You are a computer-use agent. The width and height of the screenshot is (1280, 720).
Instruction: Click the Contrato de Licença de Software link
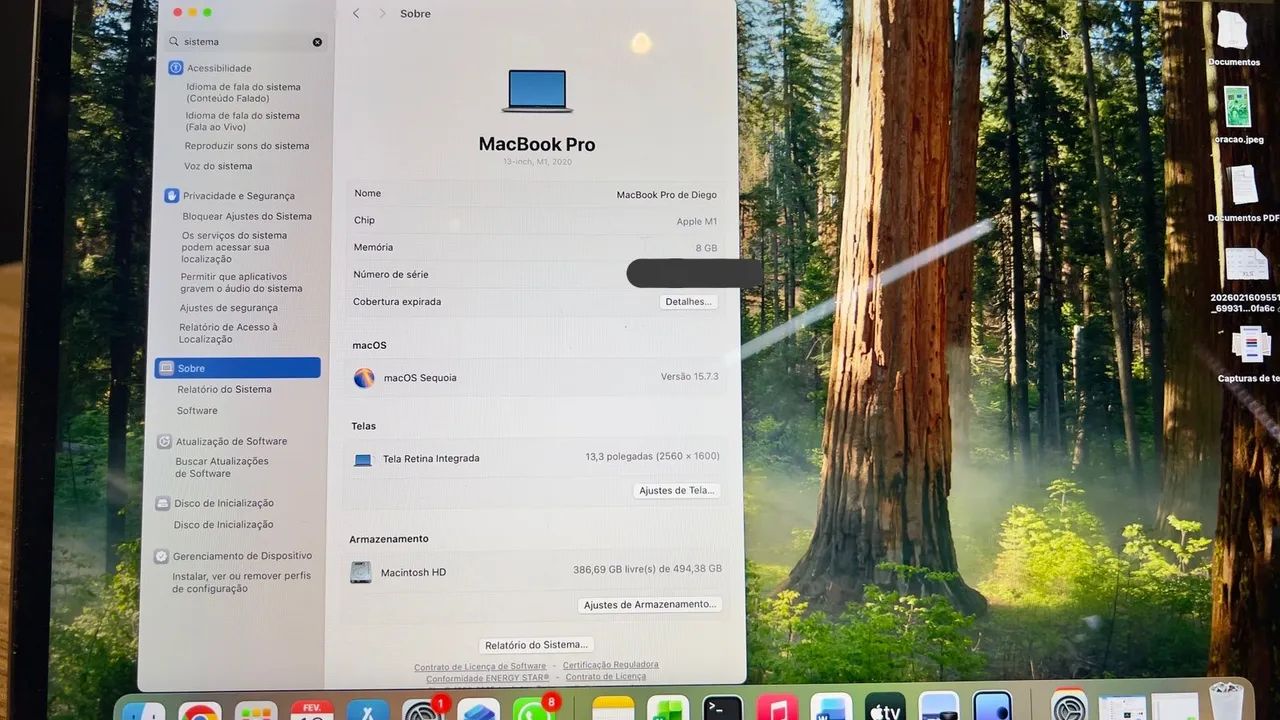[x=480, y=665]
